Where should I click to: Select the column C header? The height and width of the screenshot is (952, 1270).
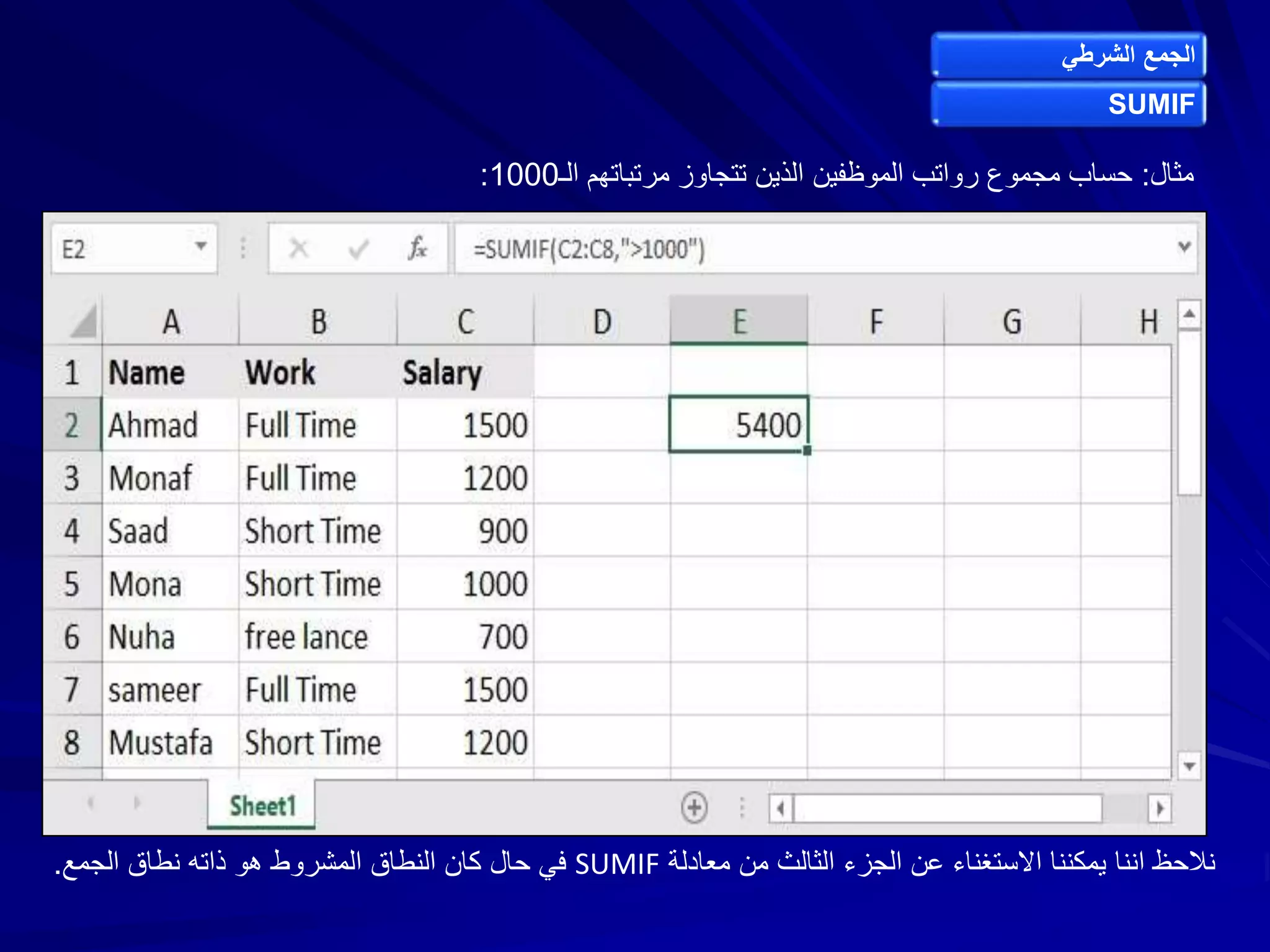(x=465, y=321)
